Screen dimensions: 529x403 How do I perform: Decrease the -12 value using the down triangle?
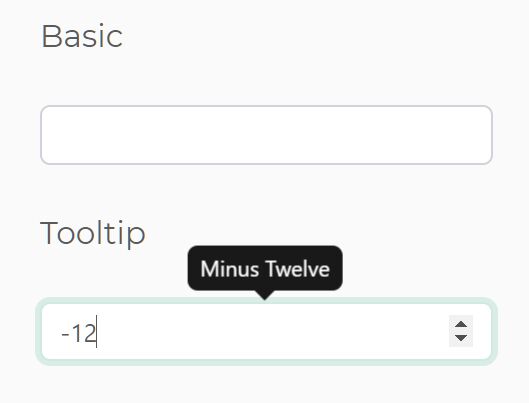click(461, 338)
